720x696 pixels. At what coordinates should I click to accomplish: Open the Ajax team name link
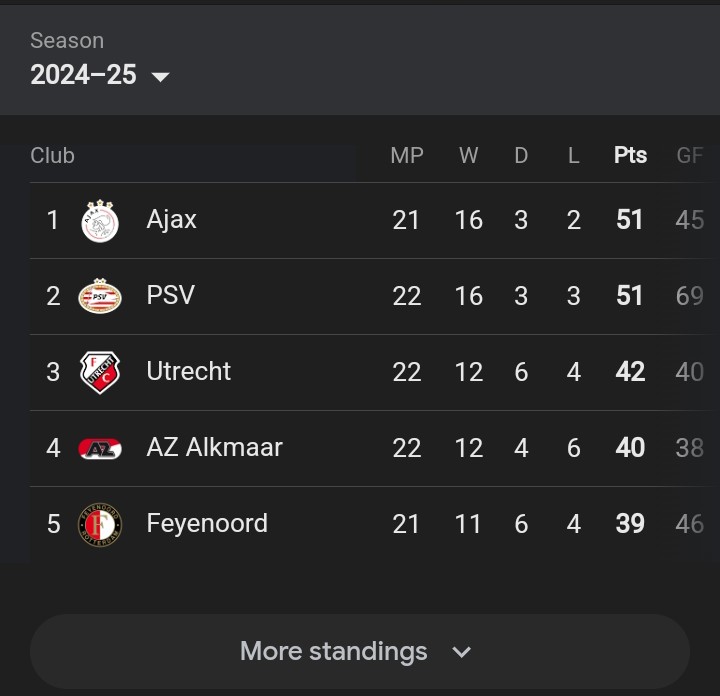click(x=171, y=219)
